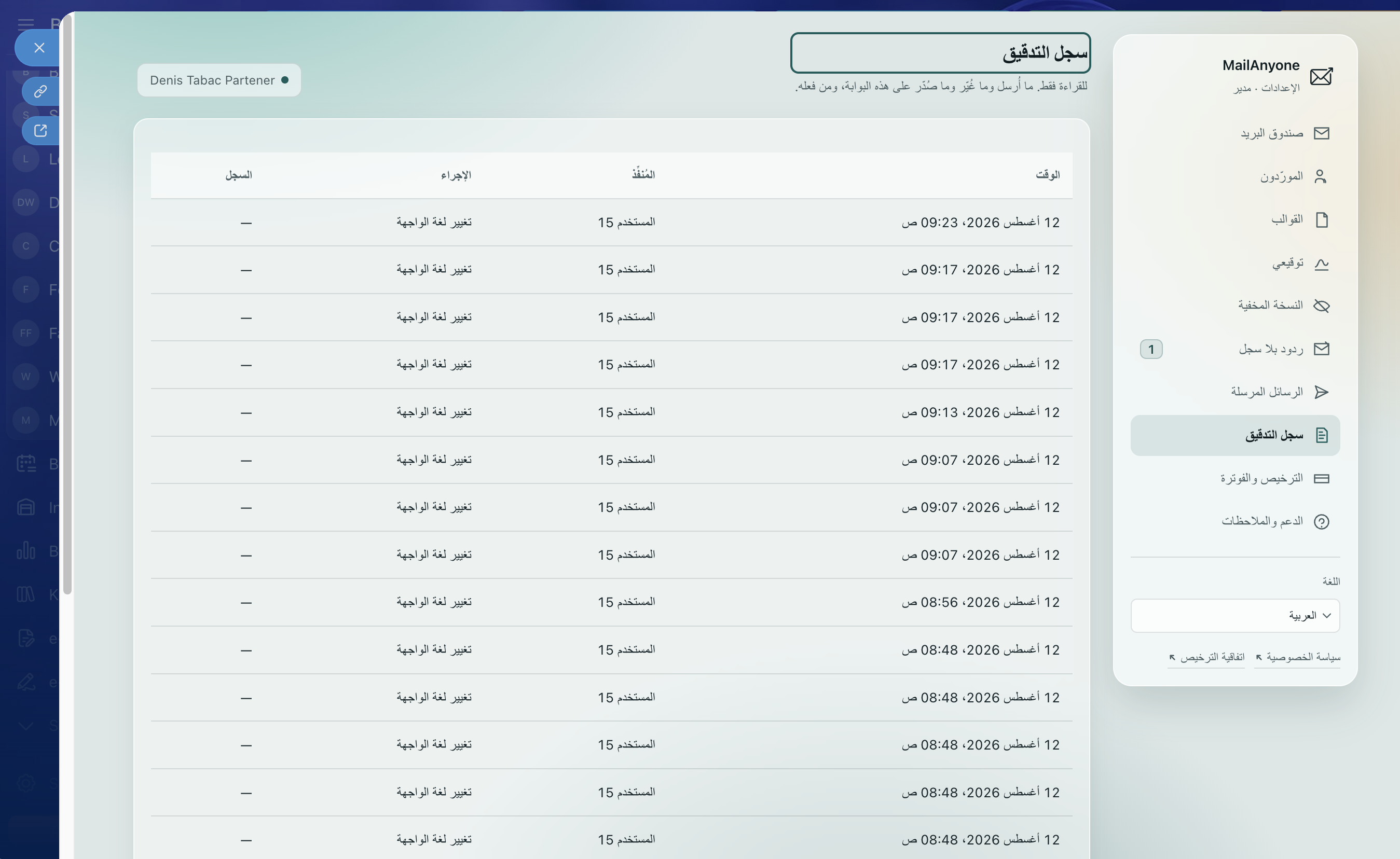Viewport: 1400px width, 859px height.
Task: Click the language dropdown chevron arrow
Action: [1327, 615]
